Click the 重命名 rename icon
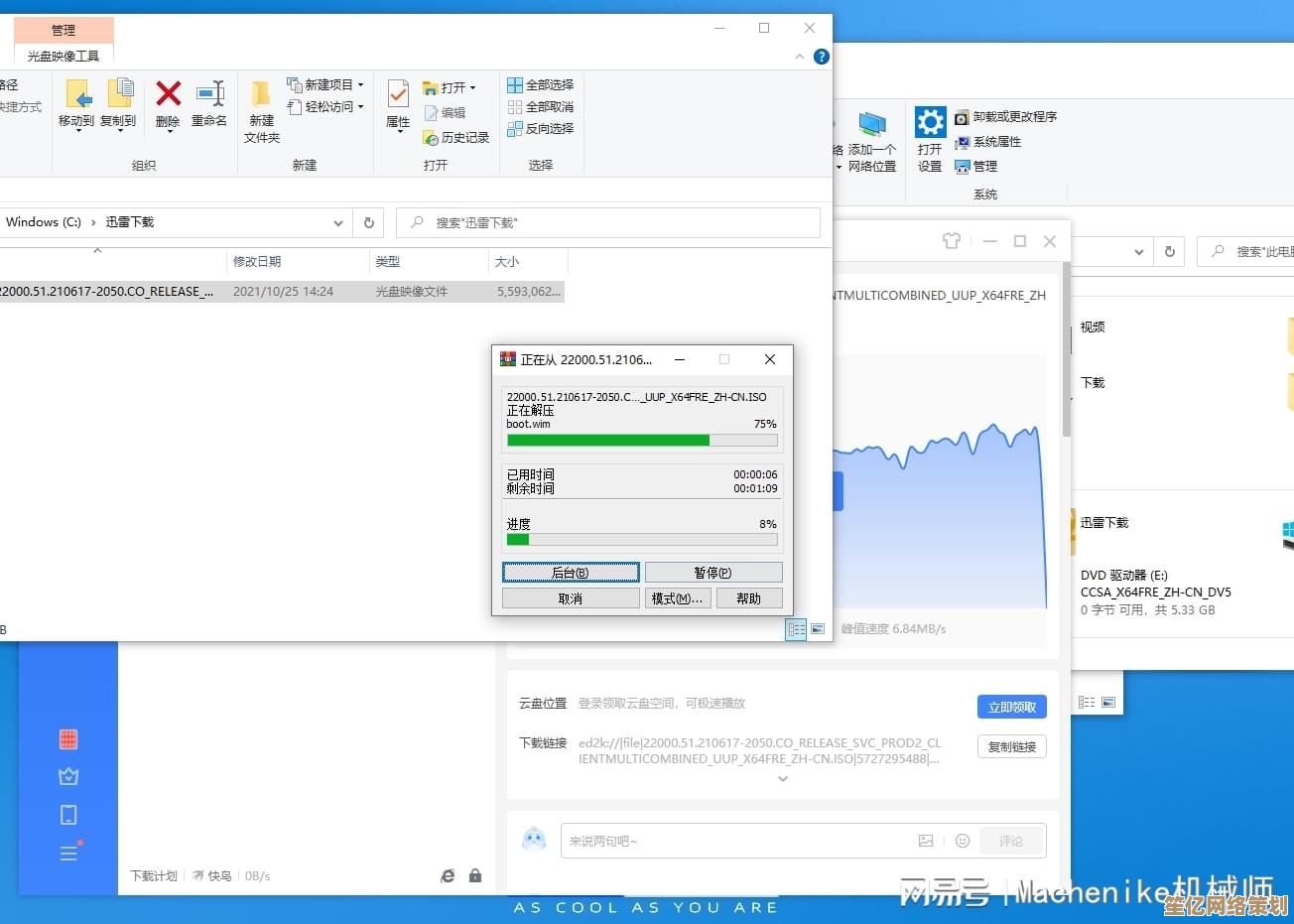 [x=209, y=93]
